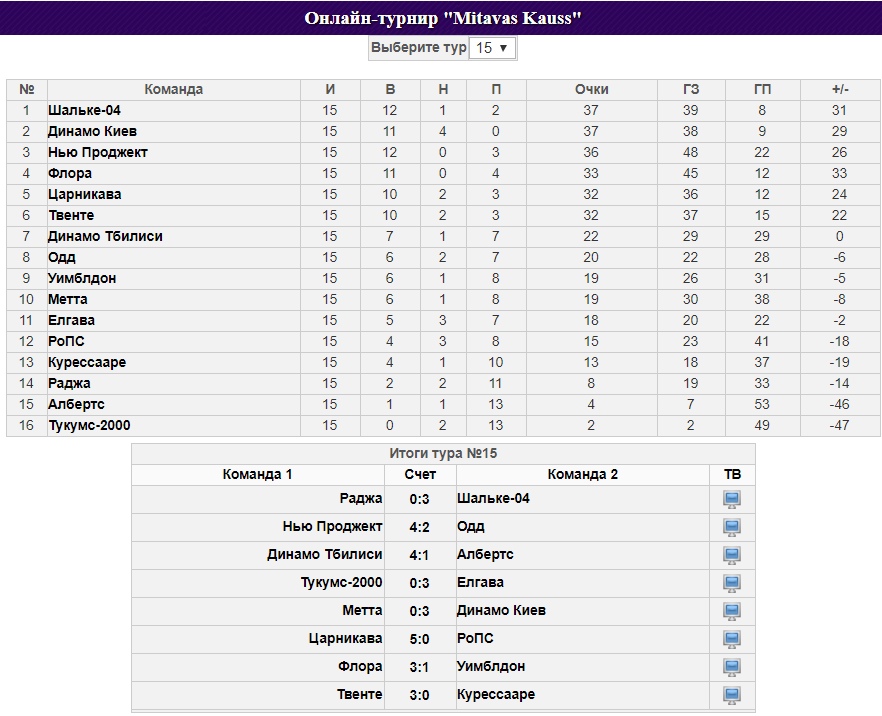Open the round selector dropdown showing 15
Image resolution: width=882 pixels, height=716 pixels.
pyautogui.click(x=492, y=48)
